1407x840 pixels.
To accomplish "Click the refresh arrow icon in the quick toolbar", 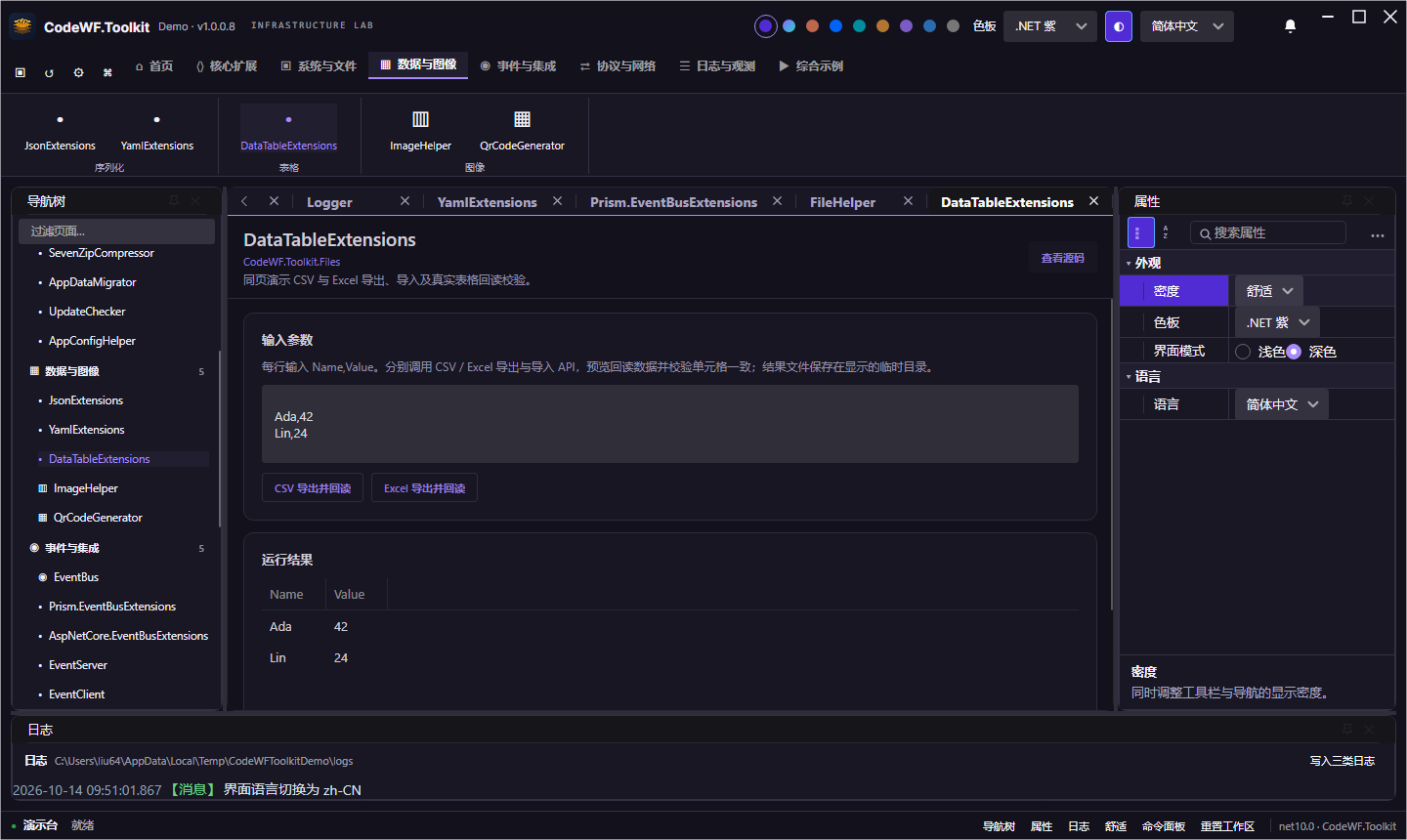I will [x=49, y=72].
